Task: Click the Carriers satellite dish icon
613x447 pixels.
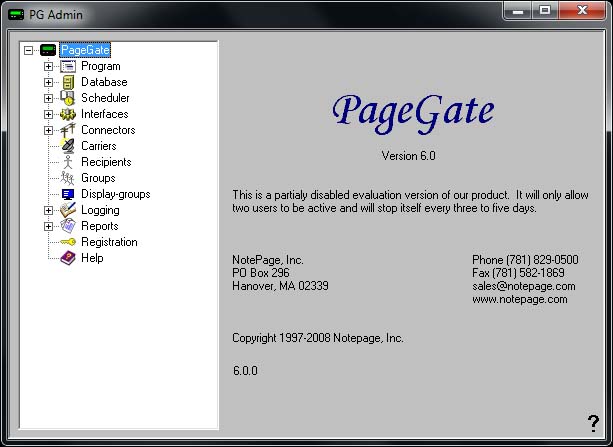Action: tap(68, 146)
